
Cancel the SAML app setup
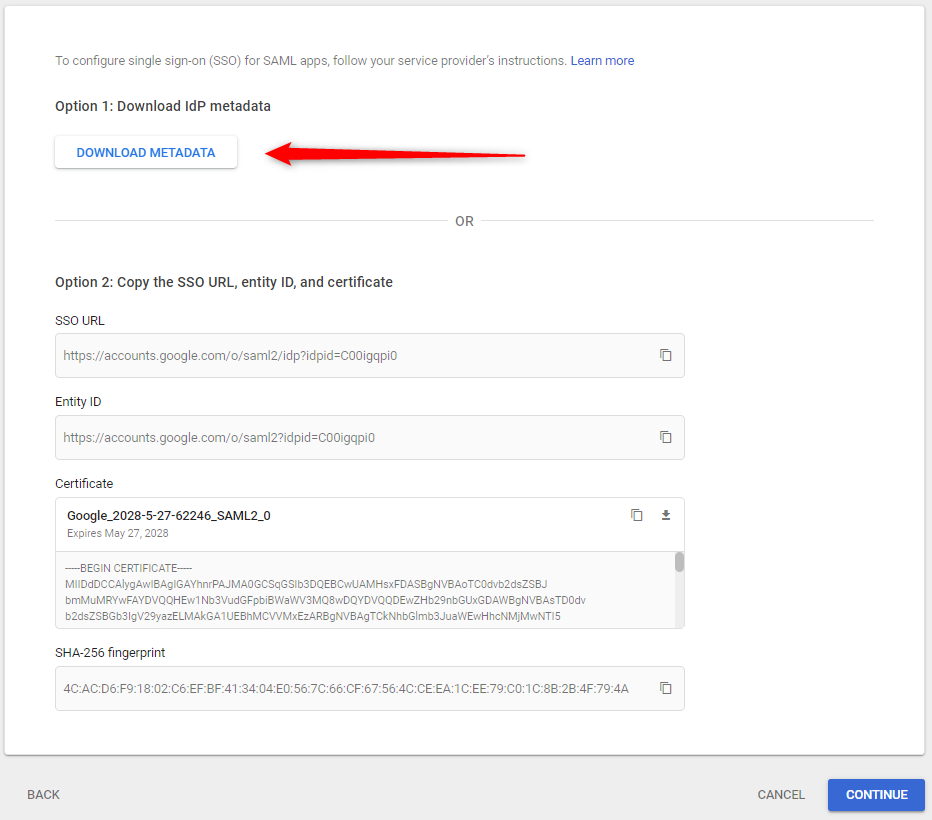pos(780,794)
